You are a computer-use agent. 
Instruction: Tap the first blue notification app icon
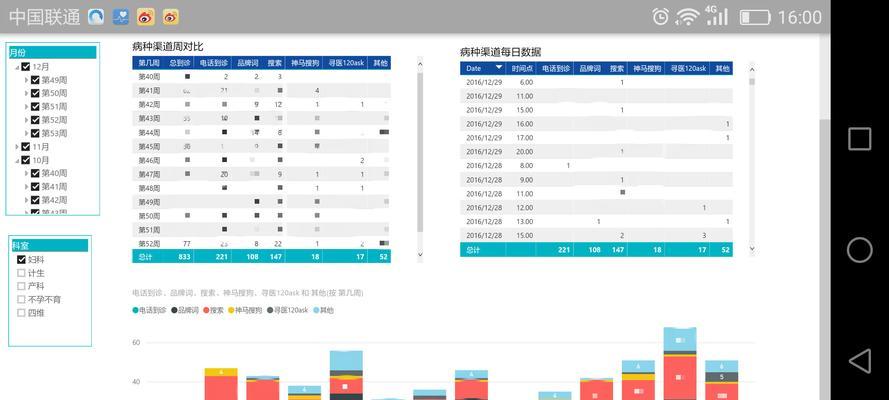[x=96, y=17]
